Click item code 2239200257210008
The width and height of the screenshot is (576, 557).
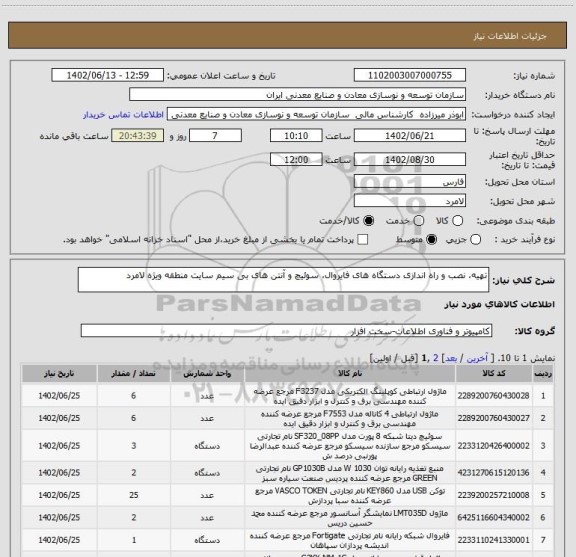pyautogui.click(x=493, y=495)
